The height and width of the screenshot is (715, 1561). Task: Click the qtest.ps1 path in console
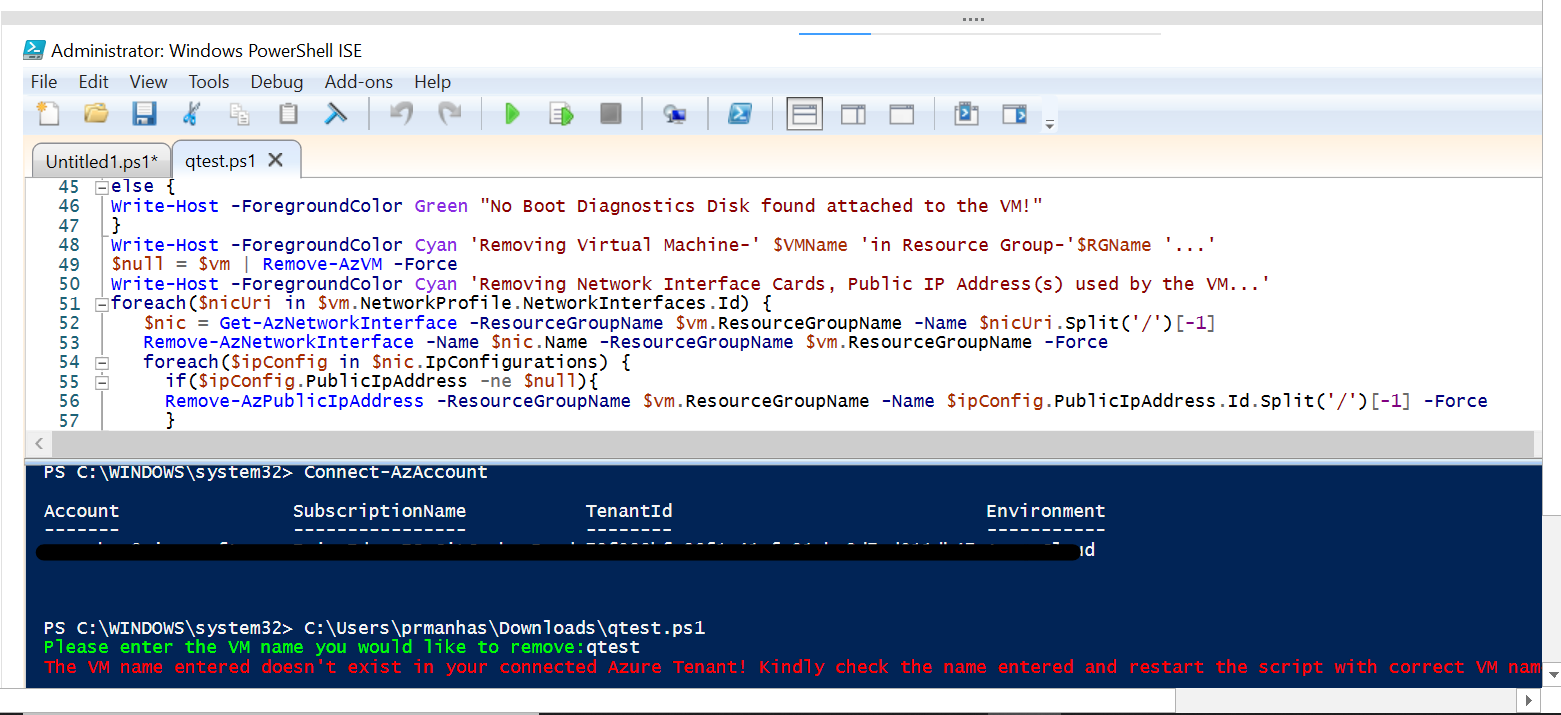click(x=505, y=628)
